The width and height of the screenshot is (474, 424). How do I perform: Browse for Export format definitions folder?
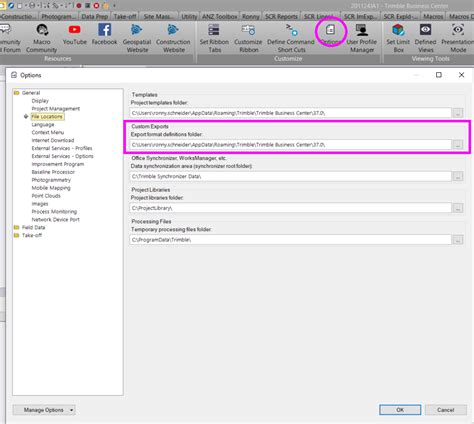click(458, 145)
